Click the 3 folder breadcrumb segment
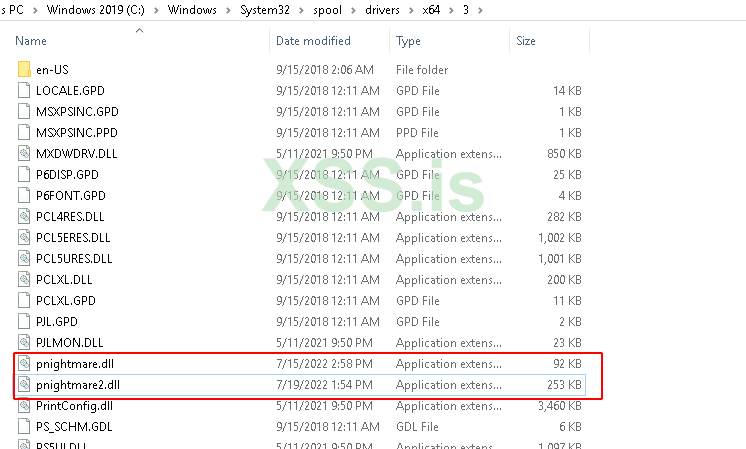The width and height of the screenshot is (746, 449). (x=466, y=10)
